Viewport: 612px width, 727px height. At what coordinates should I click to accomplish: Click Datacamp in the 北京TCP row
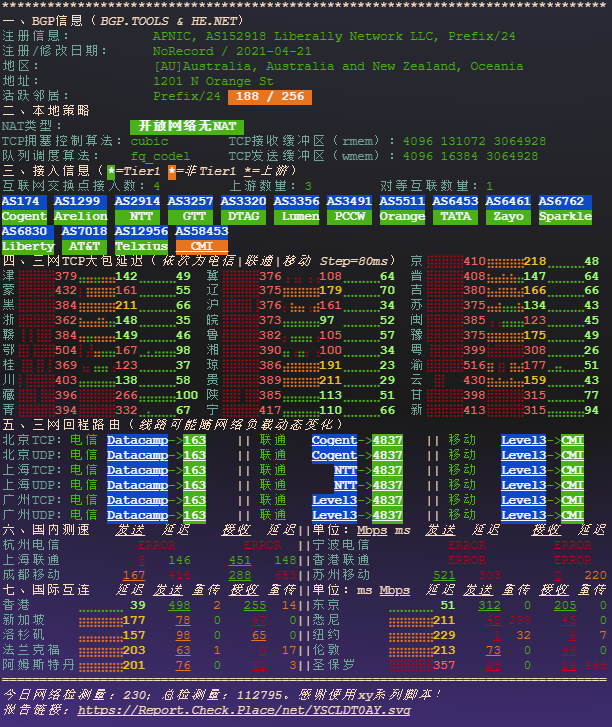(137, 440)
